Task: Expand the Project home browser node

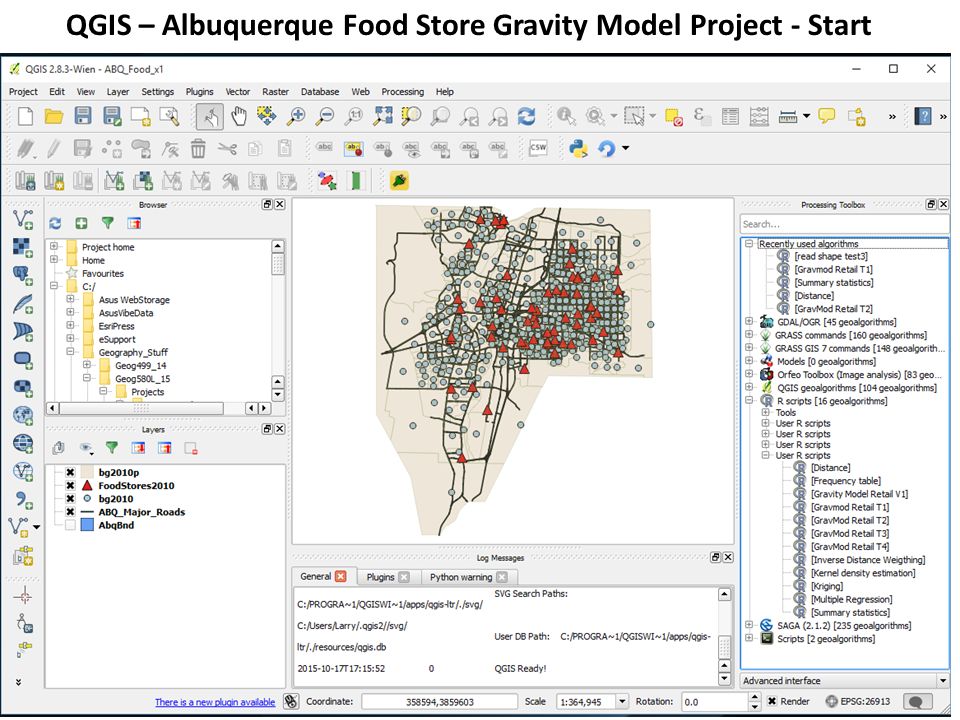Action: pos(54,247)
